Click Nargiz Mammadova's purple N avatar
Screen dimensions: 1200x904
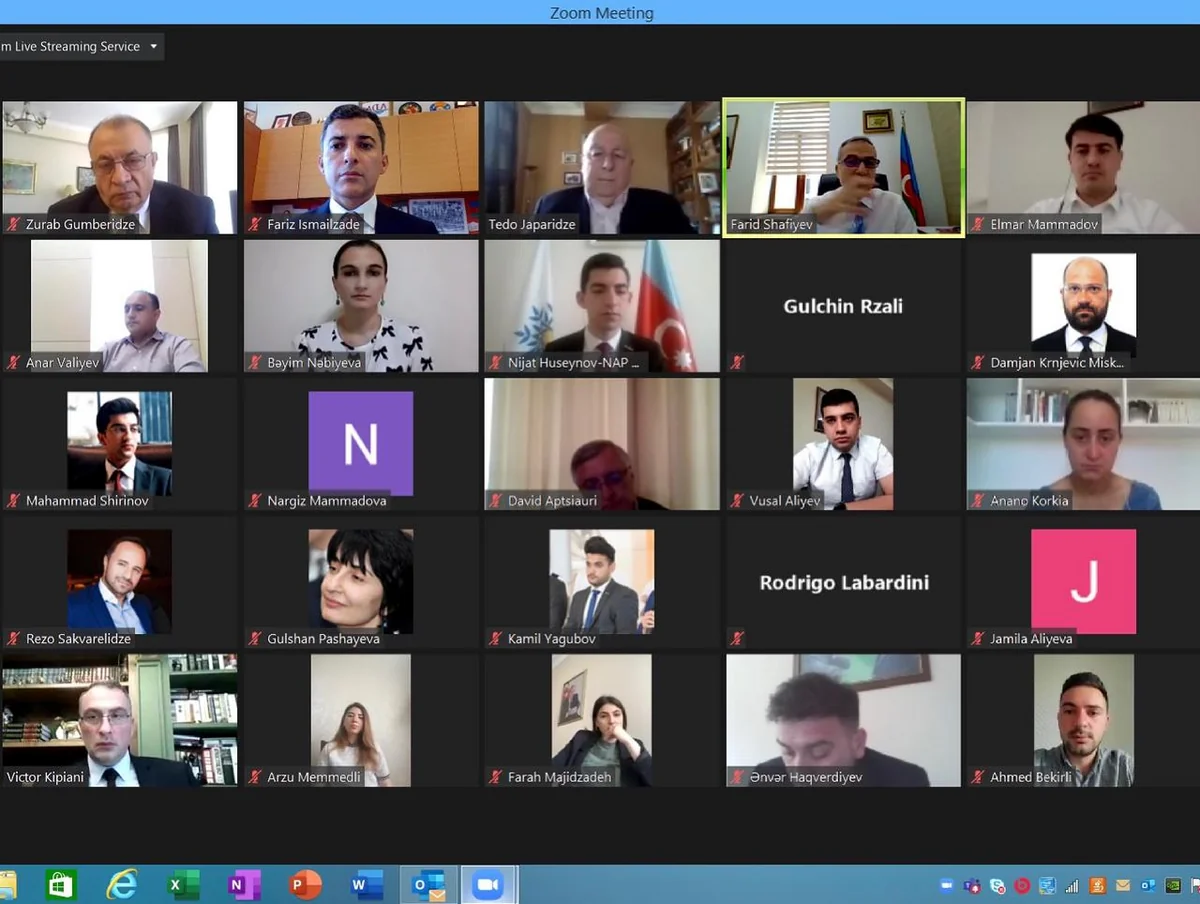tap(361, 443)
